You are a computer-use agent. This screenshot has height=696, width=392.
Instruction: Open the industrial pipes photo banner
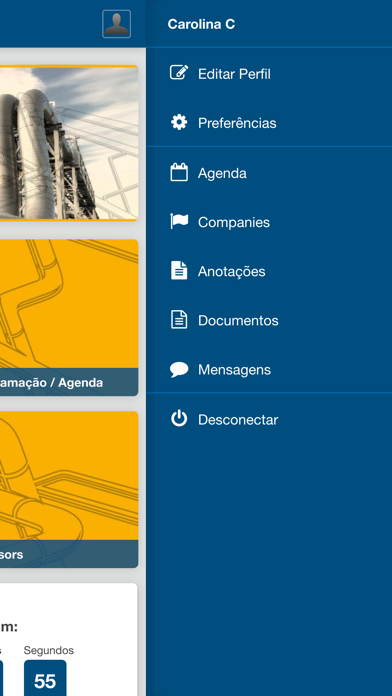point(69,142)
